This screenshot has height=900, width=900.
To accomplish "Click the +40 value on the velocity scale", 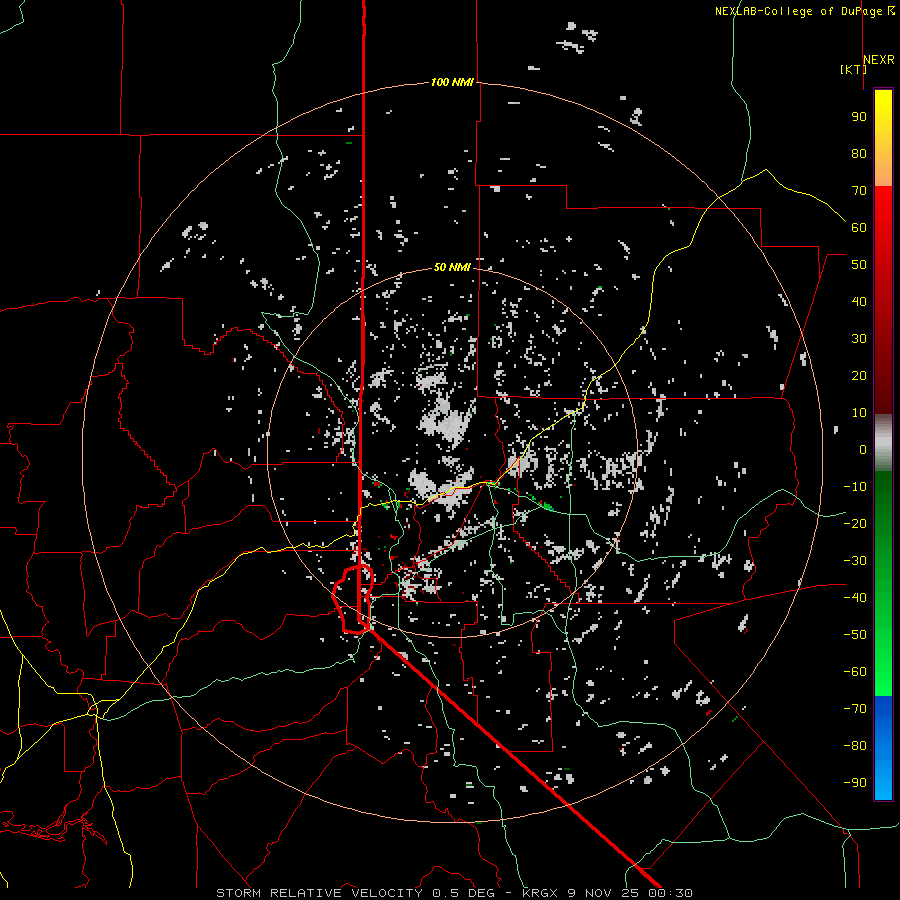I will [859, 302].
